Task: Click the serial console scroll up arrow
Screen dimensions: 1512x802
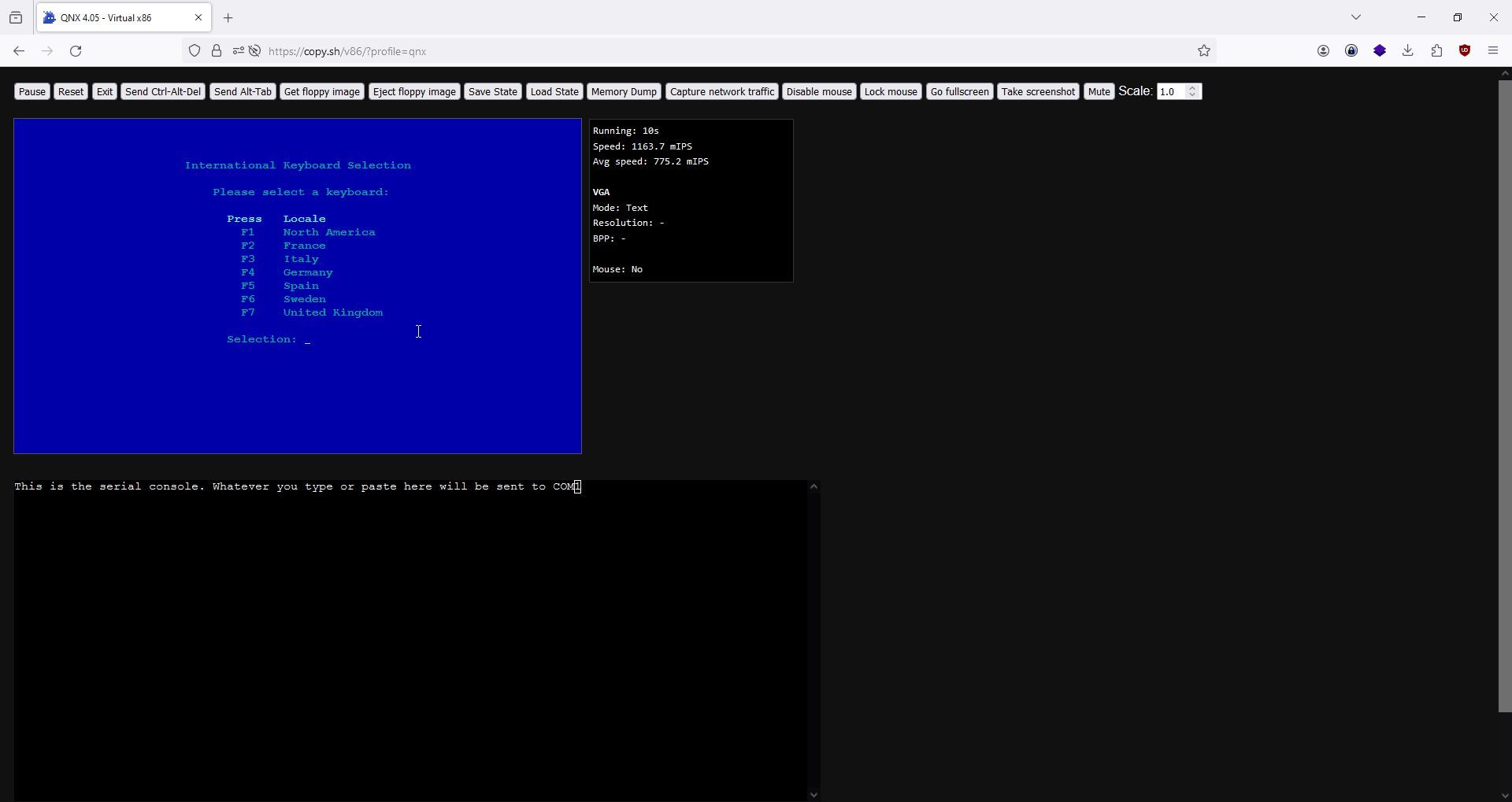Action: pos(813,486)
